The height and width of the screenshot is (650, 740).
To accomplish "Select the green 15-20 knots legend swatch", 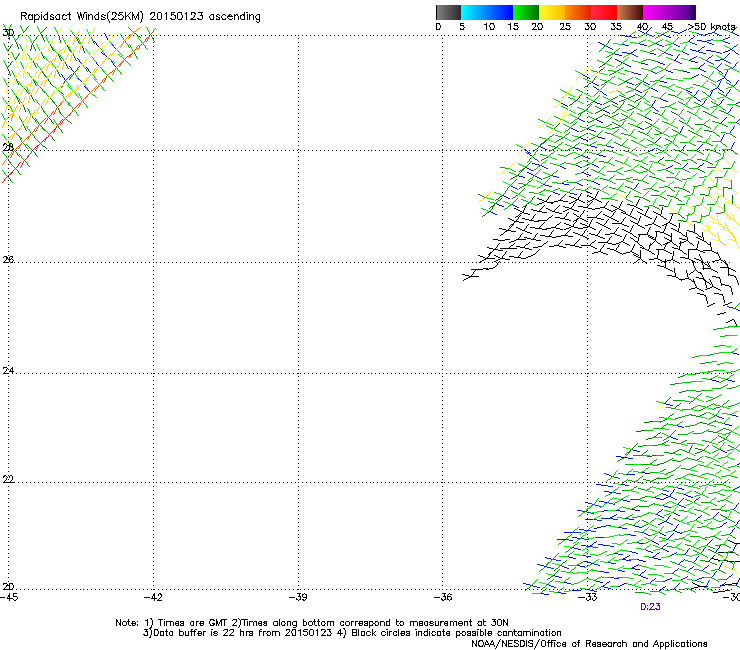I will pos(526,12).
